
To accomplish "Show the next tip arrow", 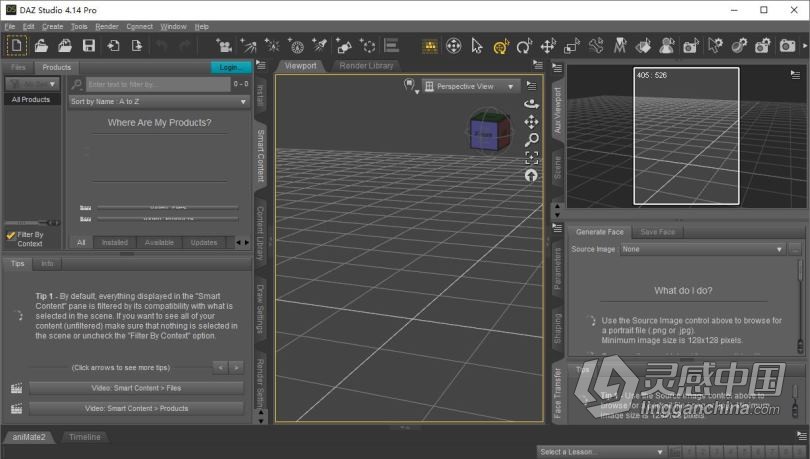I will 237,368.
